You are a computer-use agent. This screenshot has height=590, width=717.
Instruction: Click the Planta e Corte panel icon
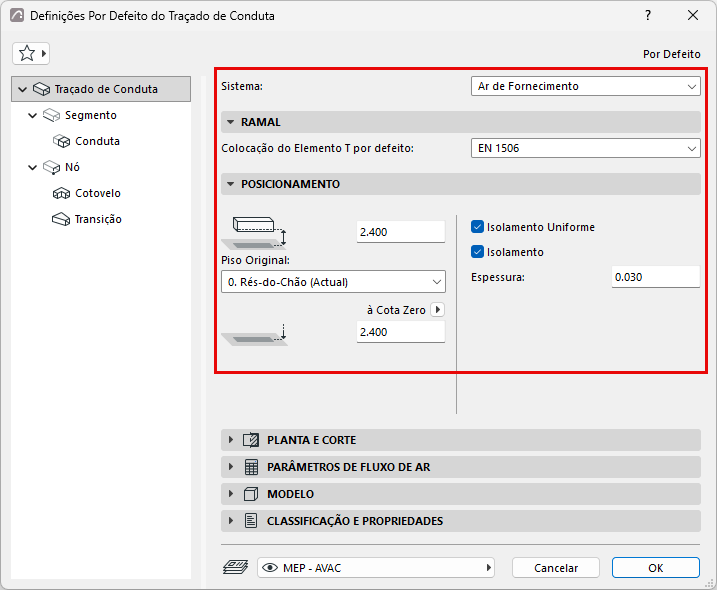251,440
